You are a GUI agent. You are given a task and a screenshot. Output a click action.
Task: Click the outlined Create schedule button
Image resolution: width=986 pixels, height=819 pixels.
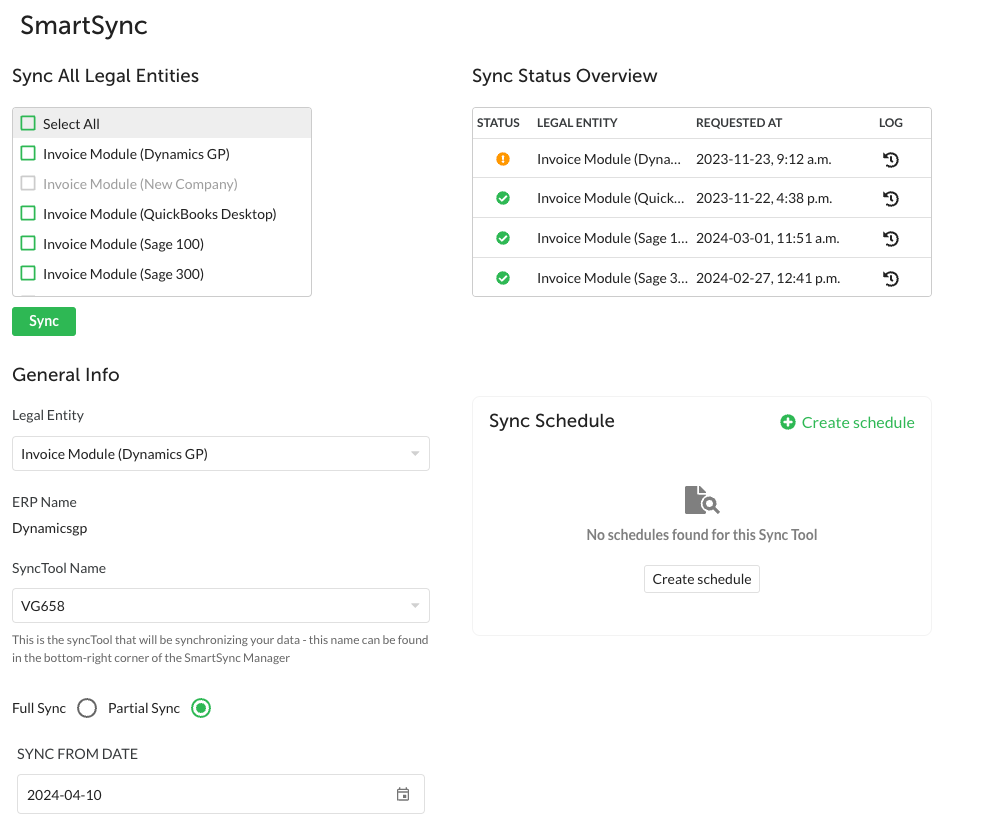(x=702, y=579)
